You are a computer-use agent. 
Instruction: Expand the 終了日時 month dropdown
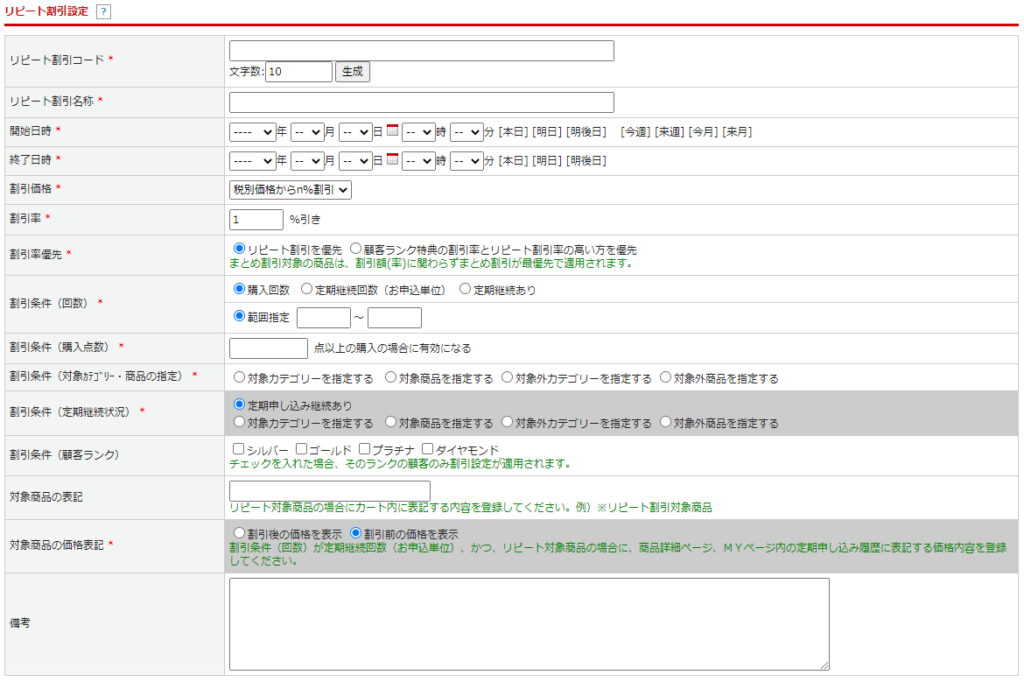[x=307, y=161]
